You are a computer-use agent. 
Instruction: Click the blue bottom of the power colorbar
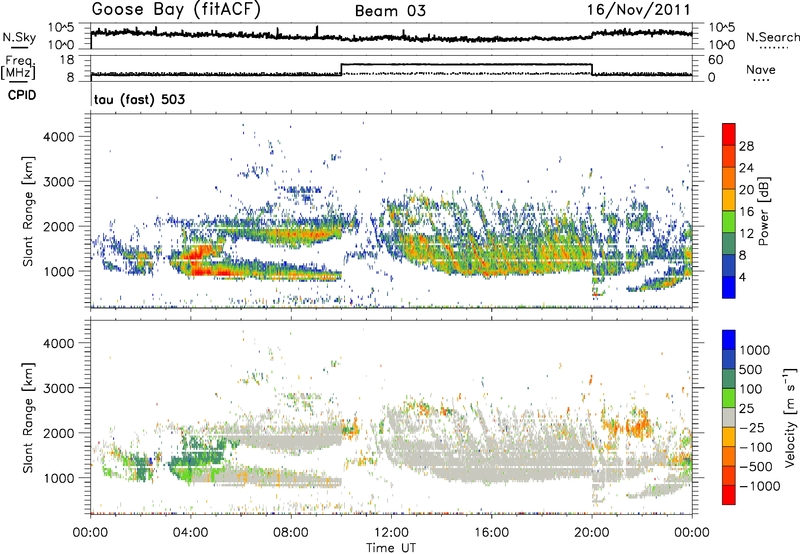point(729,287)
